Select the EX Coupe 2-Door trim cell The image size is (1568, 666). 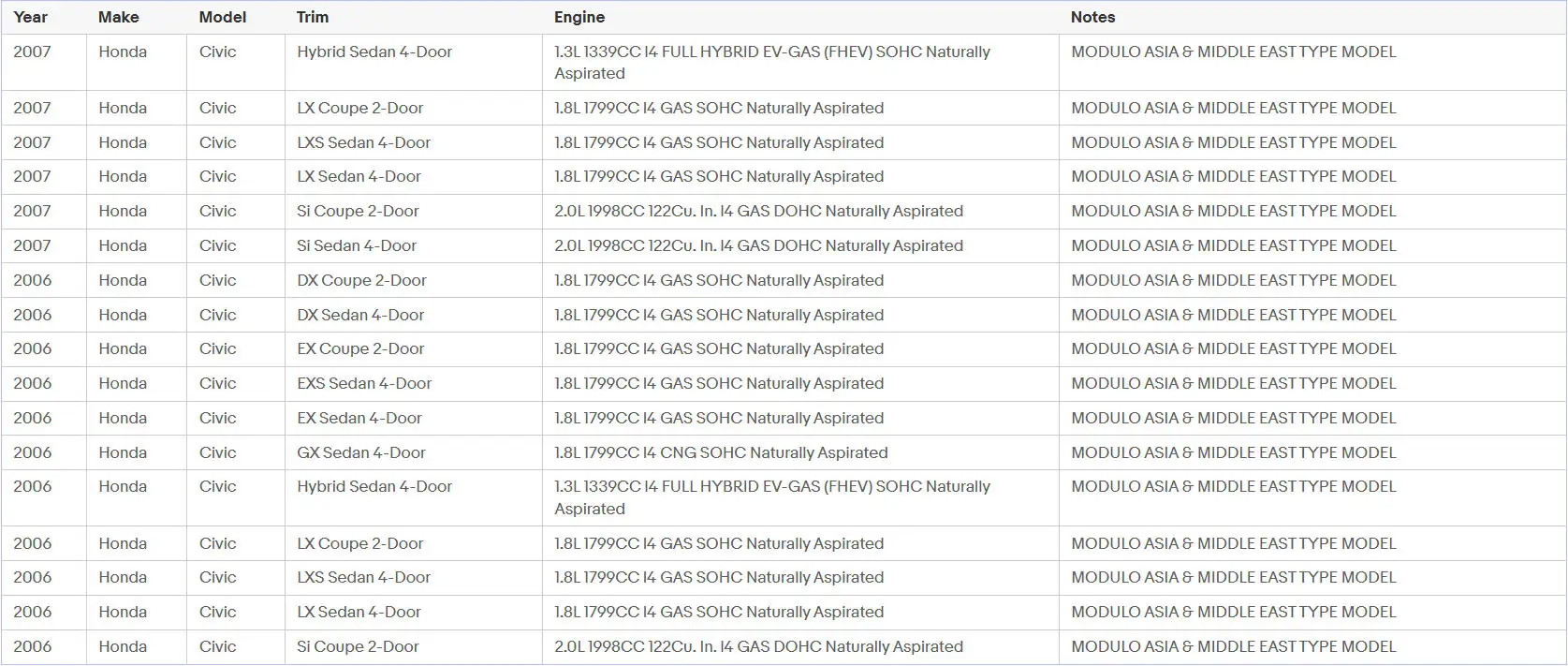[360, 348]
